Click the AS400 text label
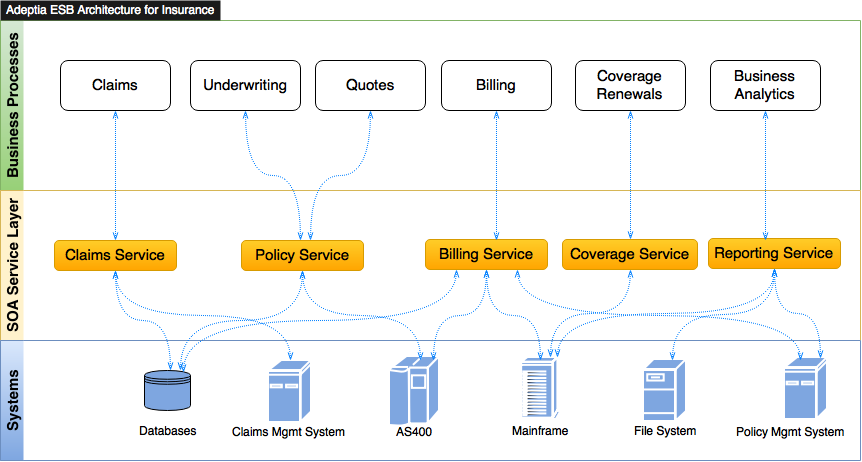This screenshot has width=862, height=462. (414, 432)
